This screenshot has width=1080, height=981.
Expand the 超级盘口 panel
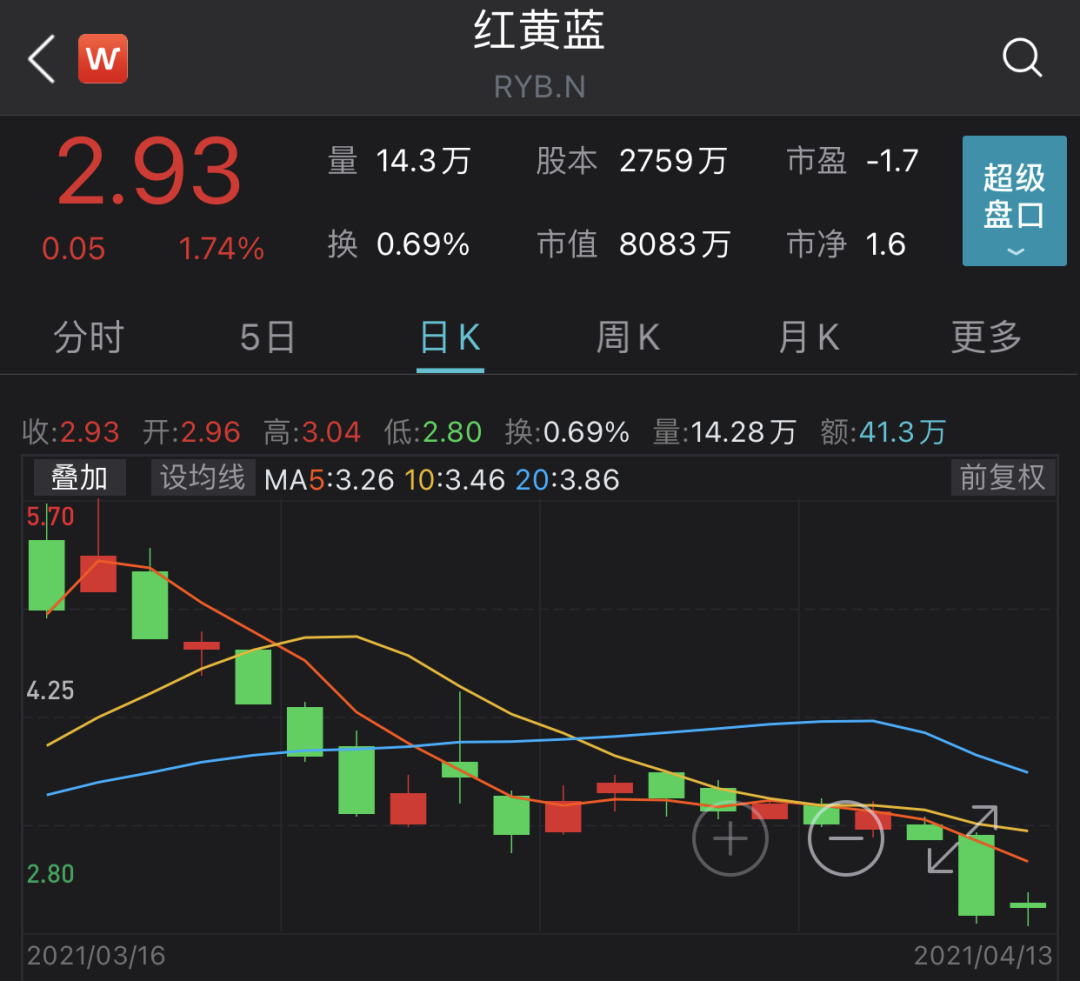pos(1014,200)
